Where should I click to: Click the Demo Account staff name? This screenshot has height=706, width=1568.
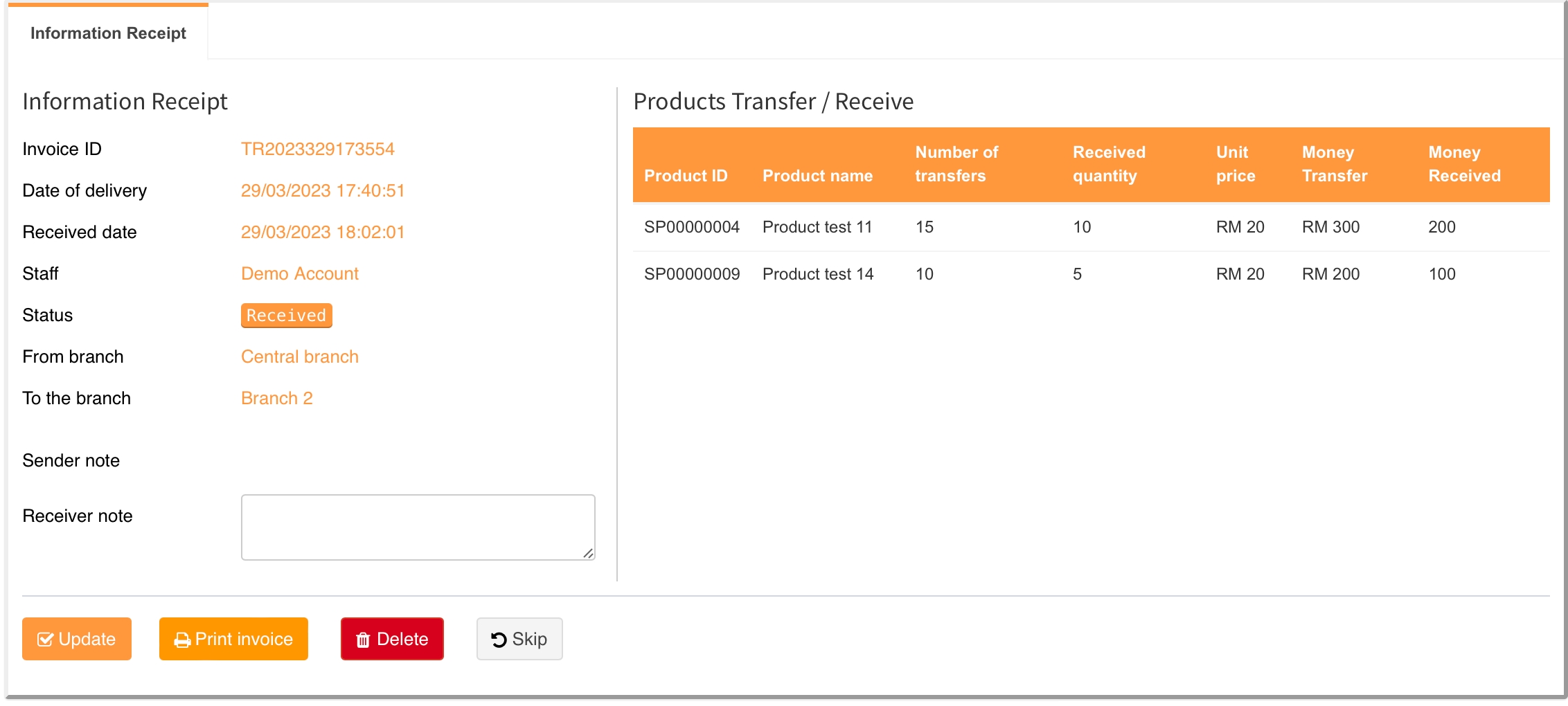[x=299, y=273]
